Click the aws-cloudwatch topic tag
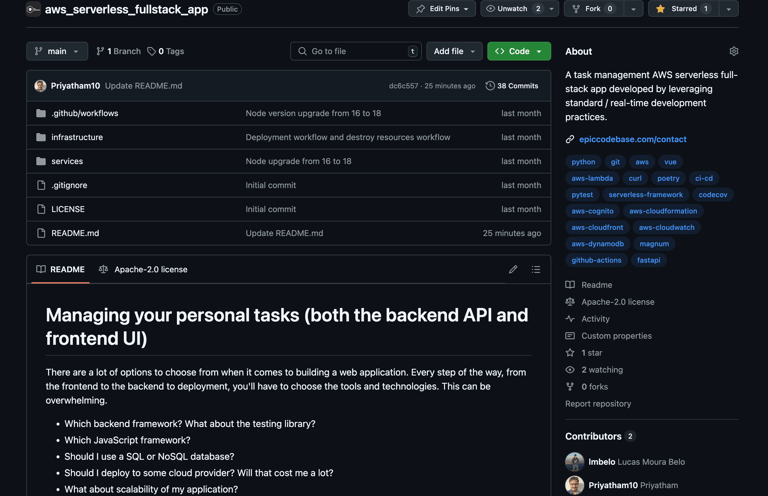 (666, 228)
